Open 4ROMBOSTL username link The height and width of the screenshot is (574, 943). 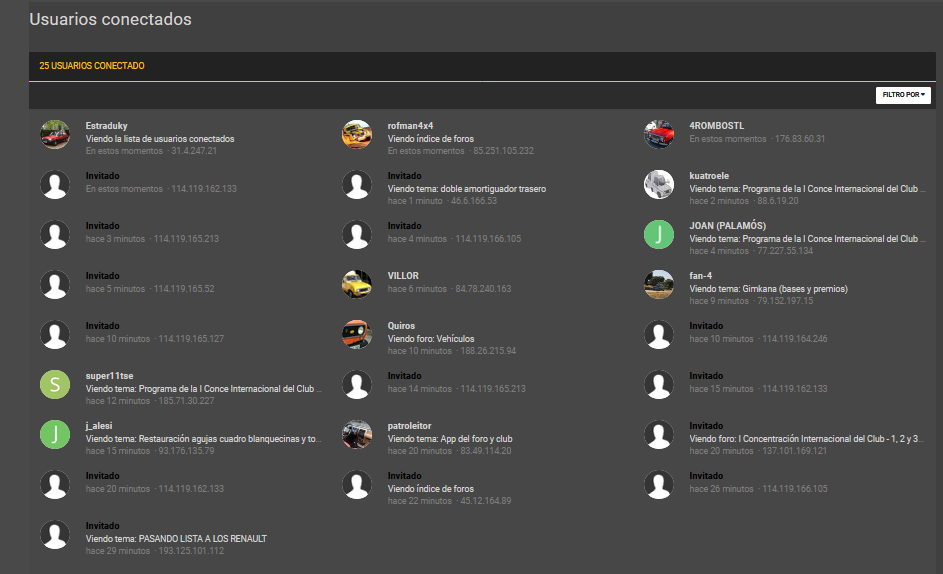click(716, 126)
